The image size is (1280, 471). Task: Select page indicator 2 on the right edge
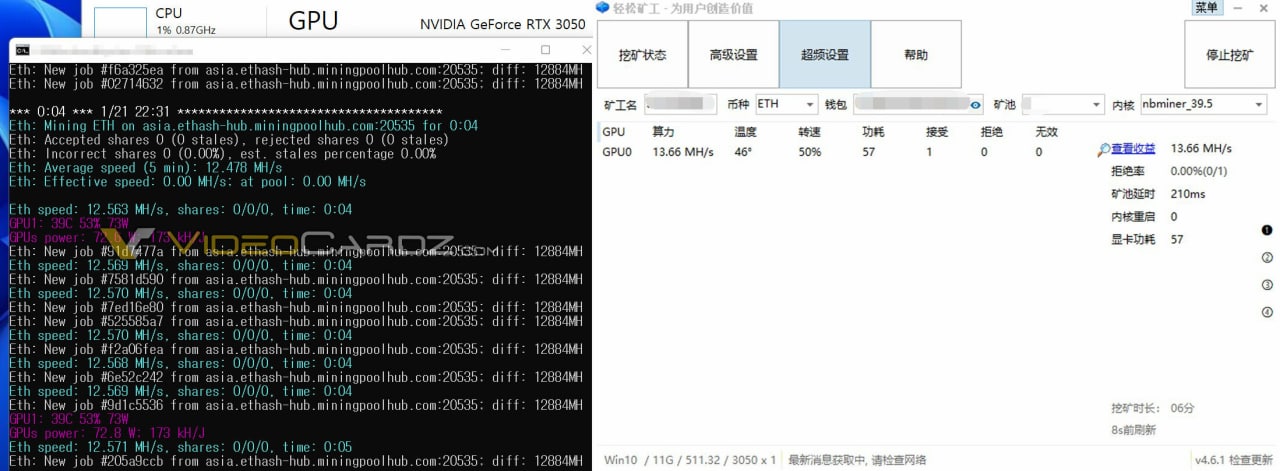click(x=1267, y=258)
